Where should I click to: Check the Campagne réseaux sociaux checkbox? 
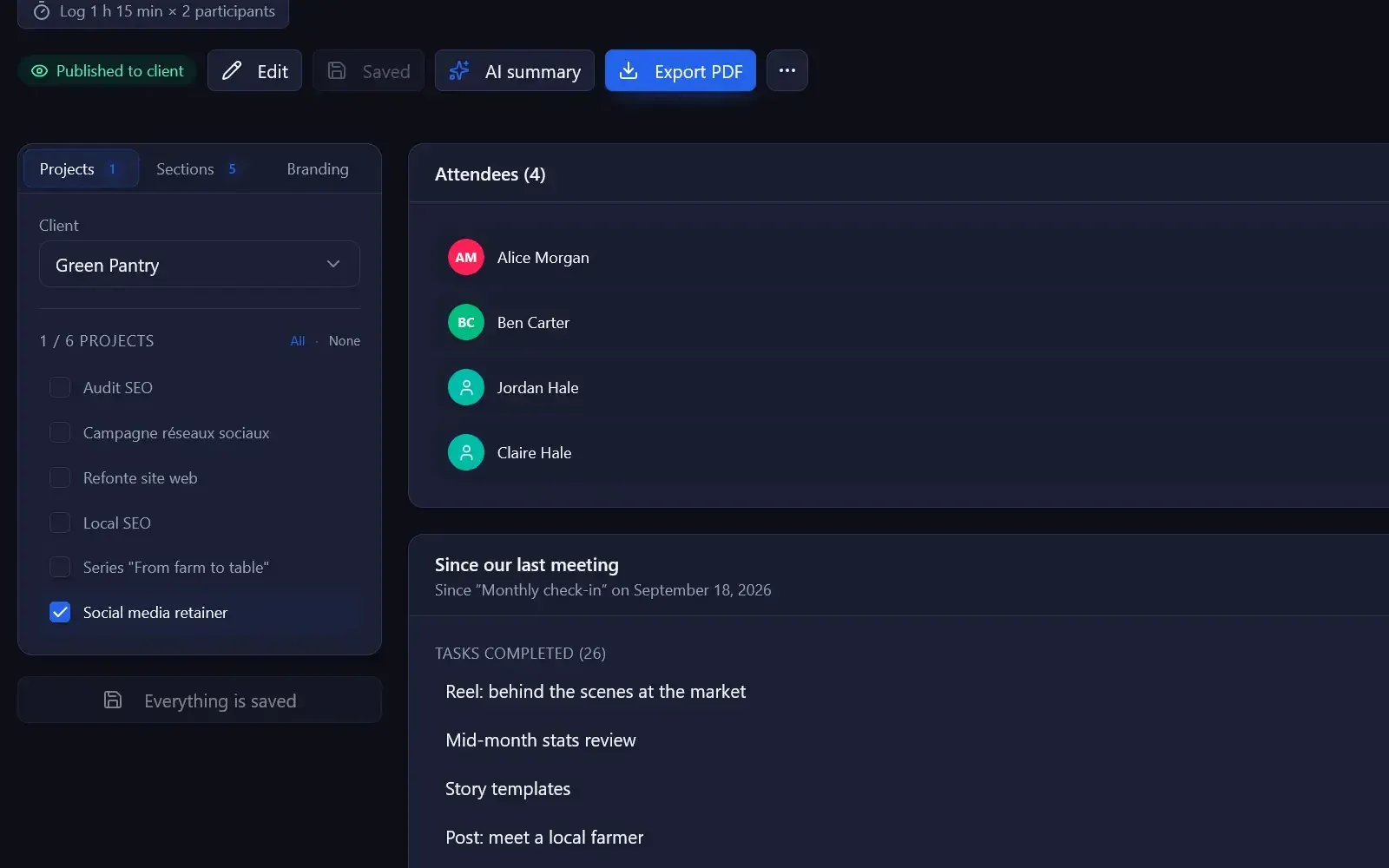(x=60, y=432)
